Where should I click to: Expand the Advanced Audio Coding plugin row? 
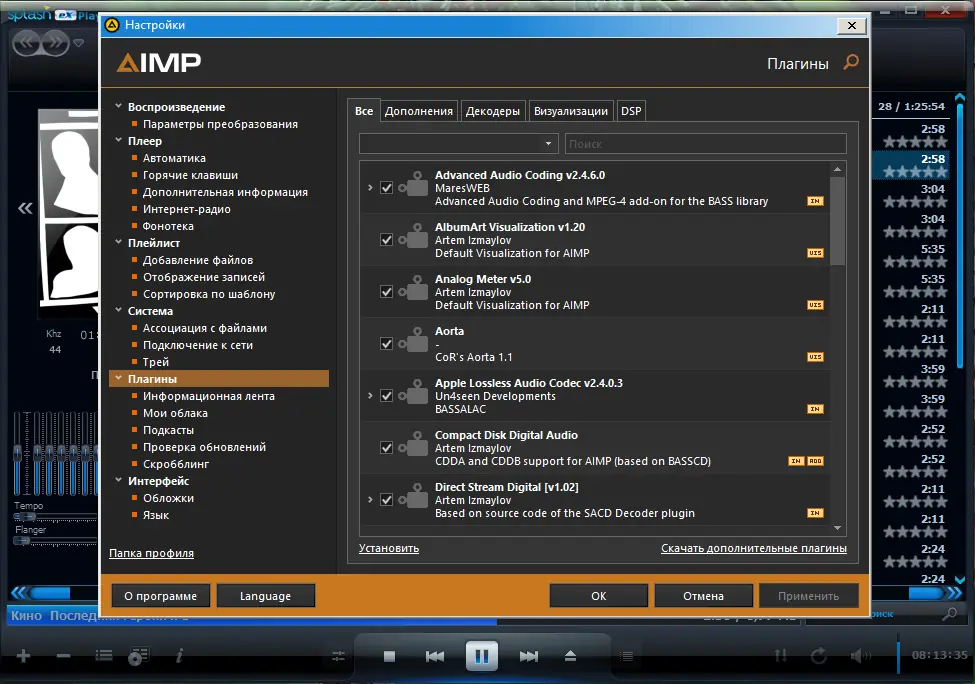tap(370, 187)
